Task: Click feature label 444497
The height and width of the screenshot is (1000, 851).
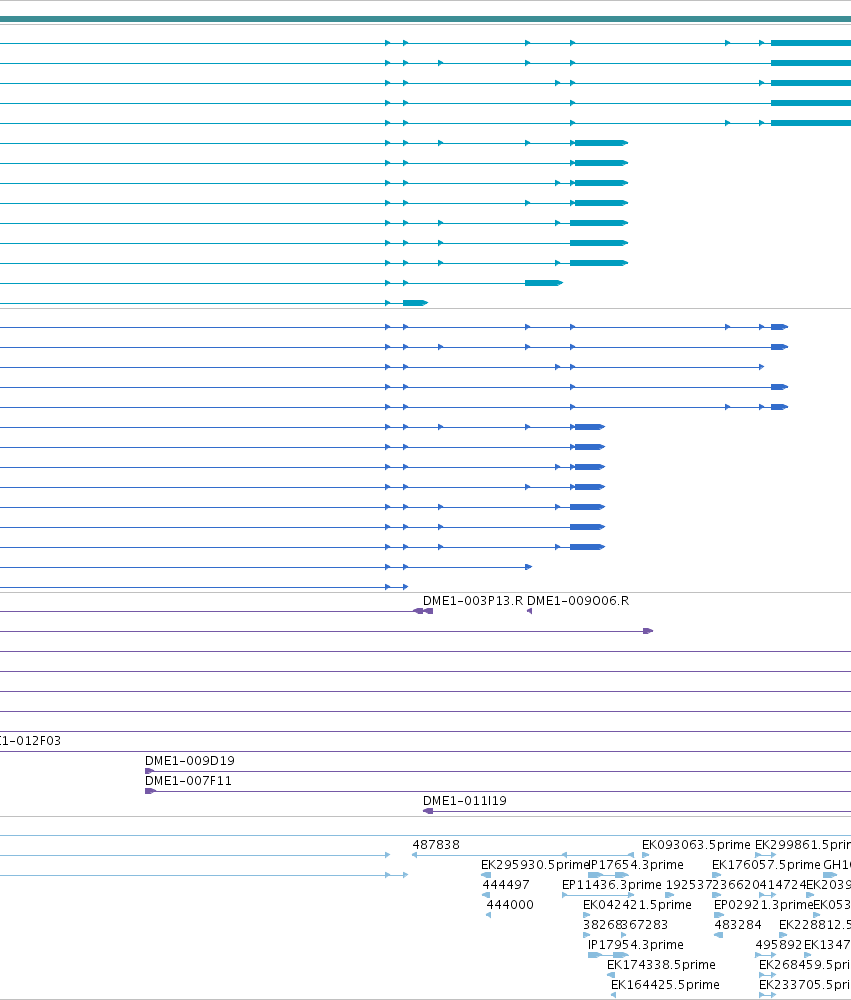Action: coord(506,885)
